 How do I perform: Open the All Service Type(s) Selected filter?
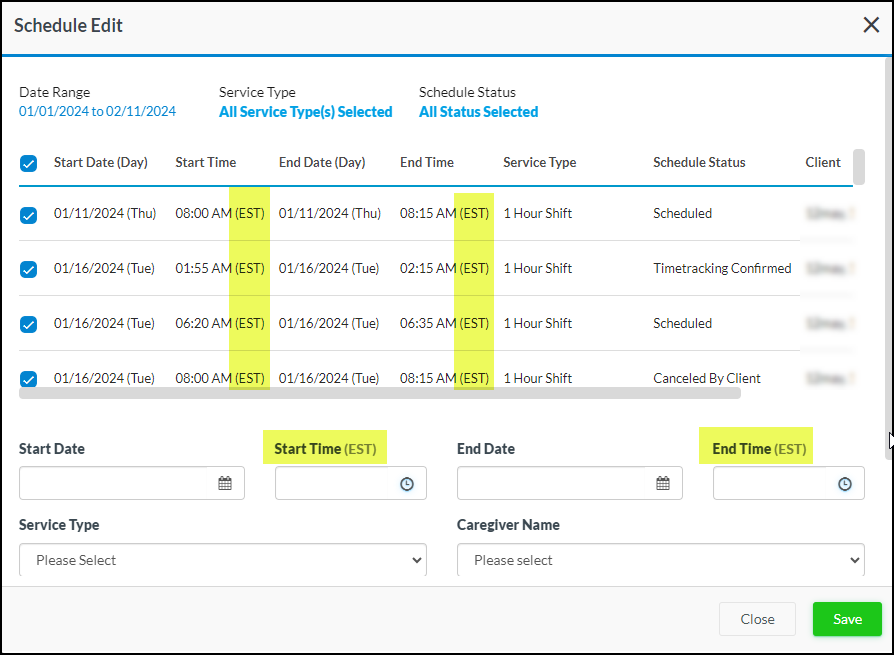(305, 112)
